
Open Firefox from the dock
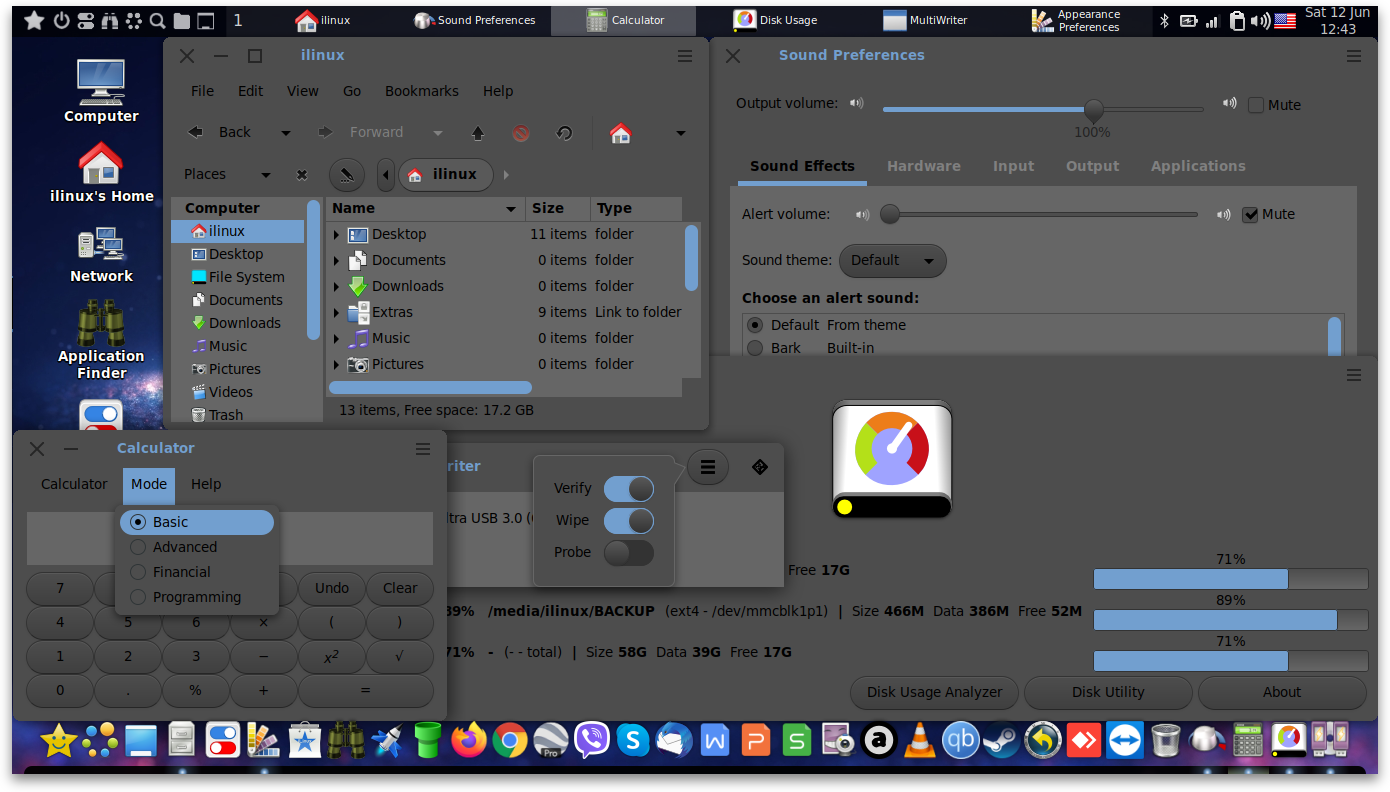[x=468, y=740]
